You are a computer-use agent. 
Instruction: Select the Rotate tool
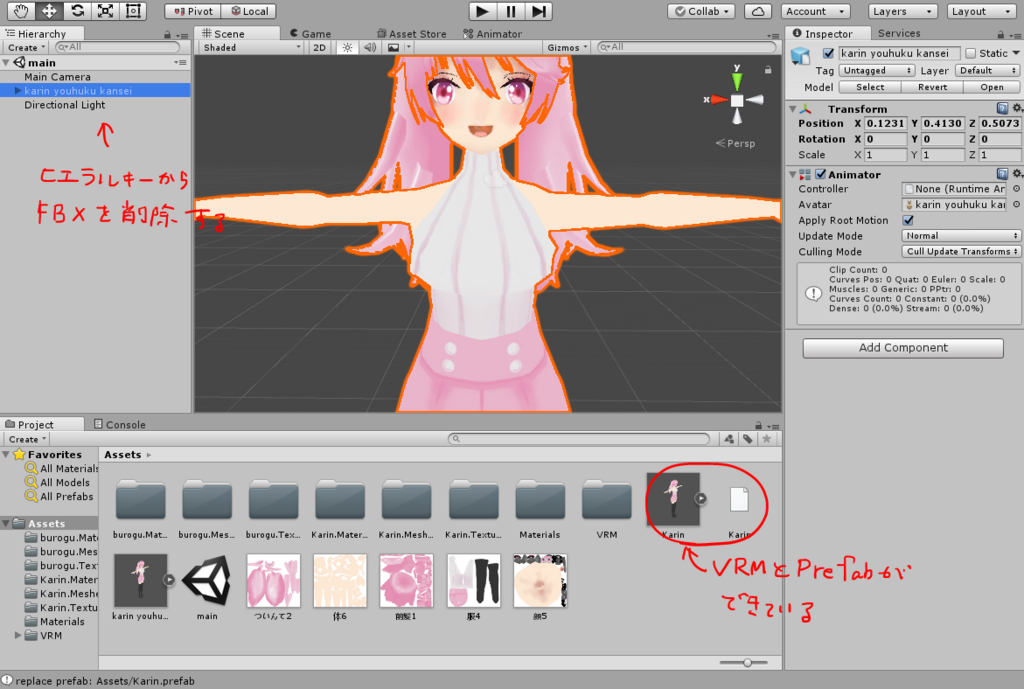(x=77, y=11)
